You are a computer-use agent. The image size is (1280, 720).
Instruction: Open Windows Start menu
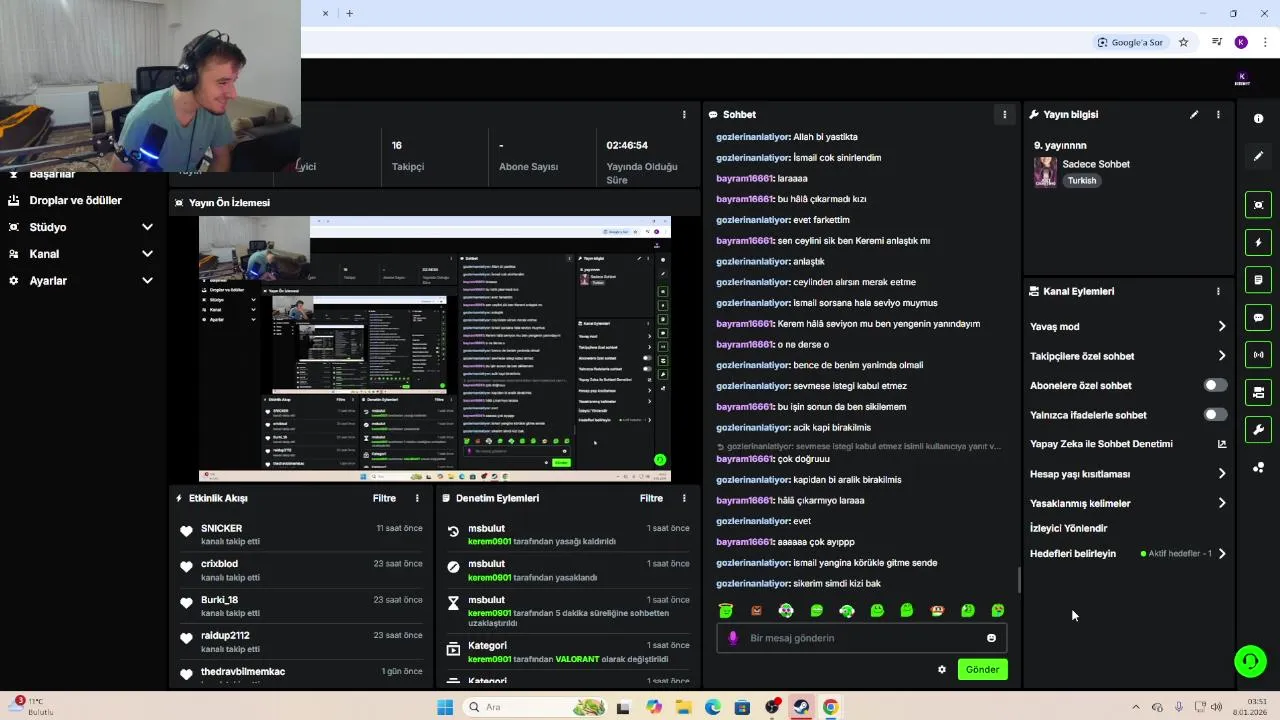445,707
